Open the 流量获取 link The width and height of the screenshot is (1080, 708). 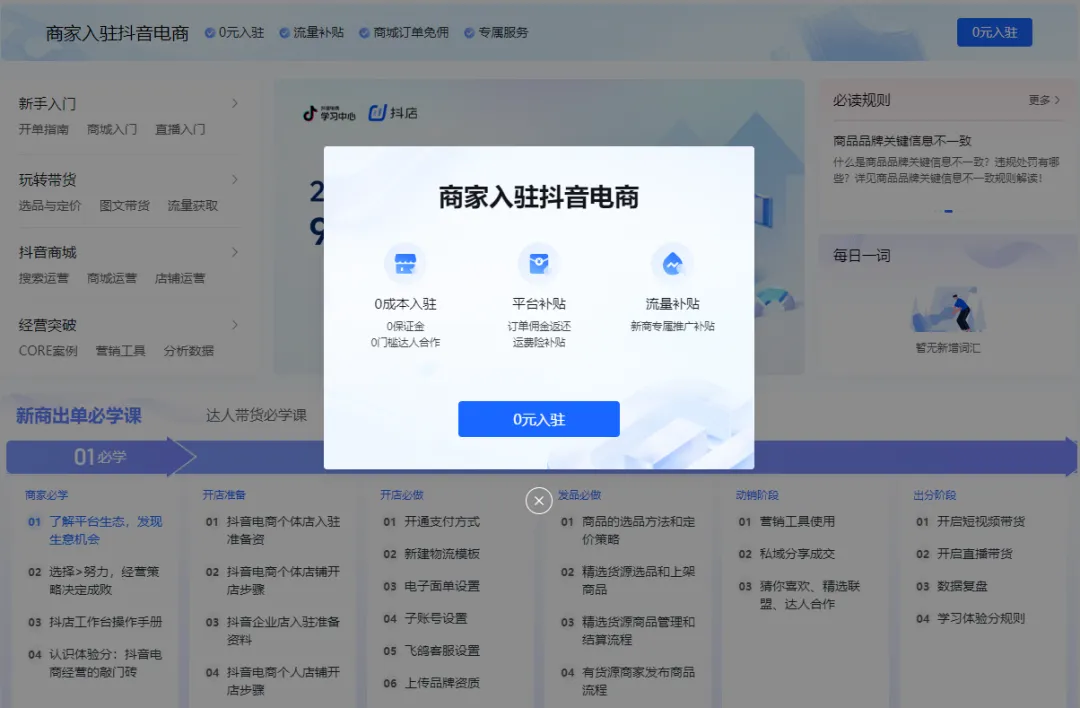[x=192, y=205]
